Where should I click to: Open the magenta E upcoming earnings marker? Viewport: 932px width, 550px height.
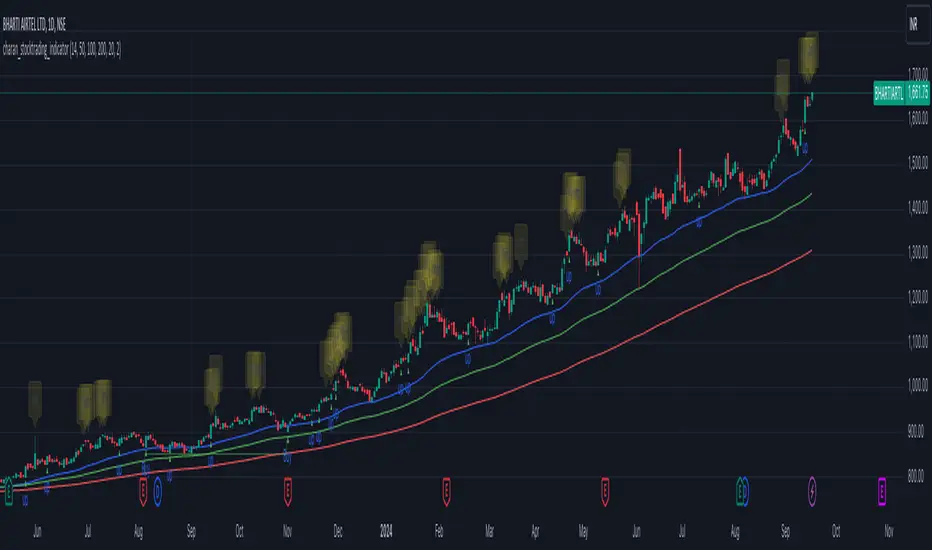click(882, 491)
